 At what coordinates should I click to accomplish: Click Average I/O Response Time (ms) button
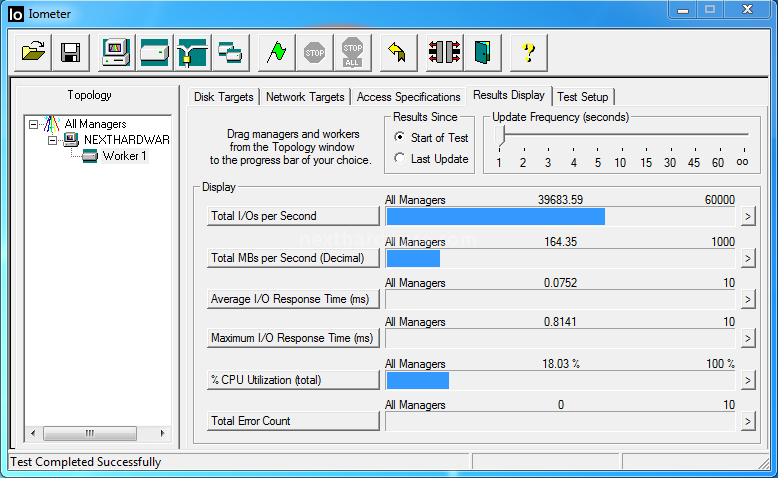(x=293, y=299)
